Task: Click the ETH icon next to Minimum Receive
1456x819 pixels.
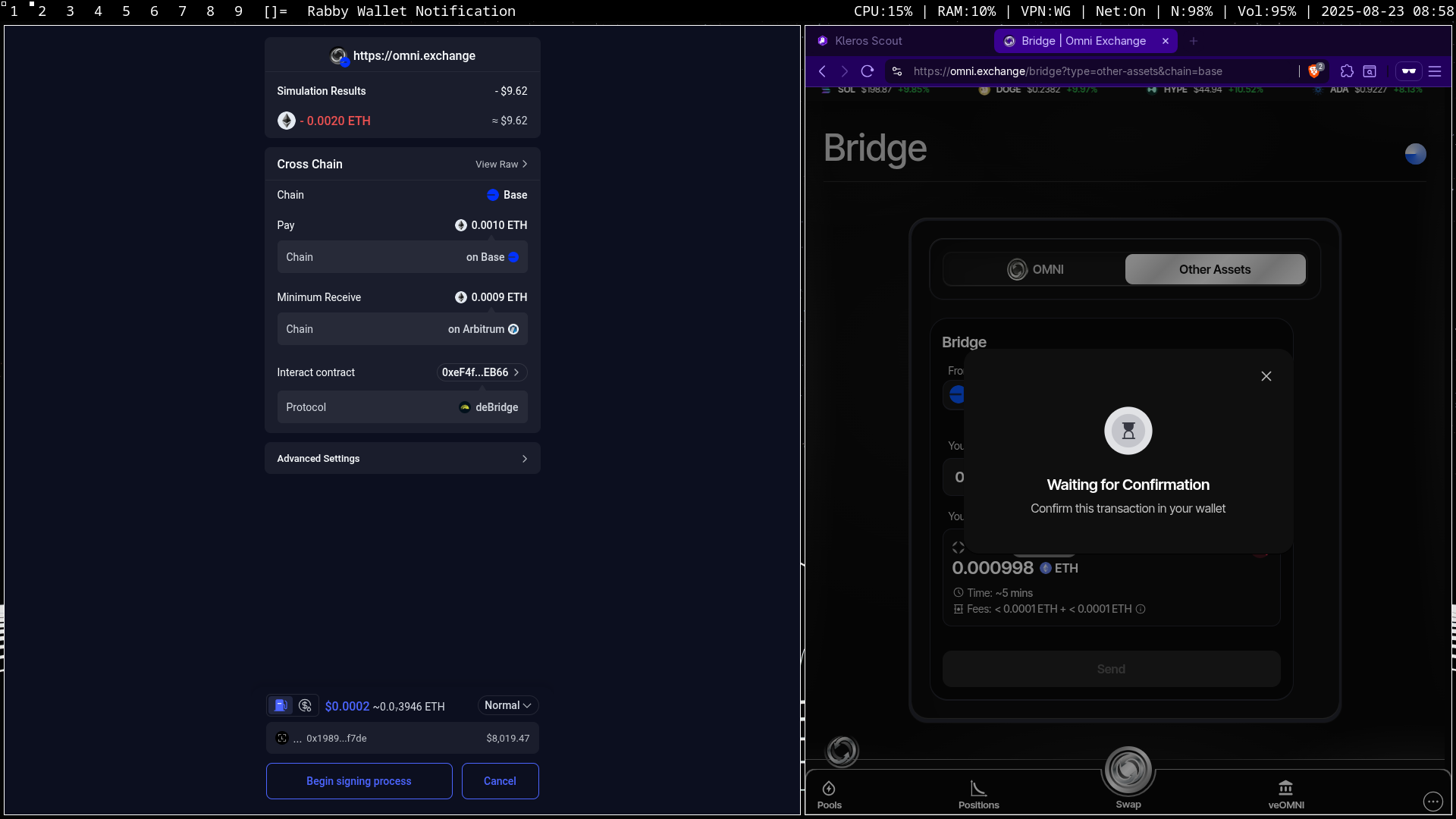Action: (460, 297)
